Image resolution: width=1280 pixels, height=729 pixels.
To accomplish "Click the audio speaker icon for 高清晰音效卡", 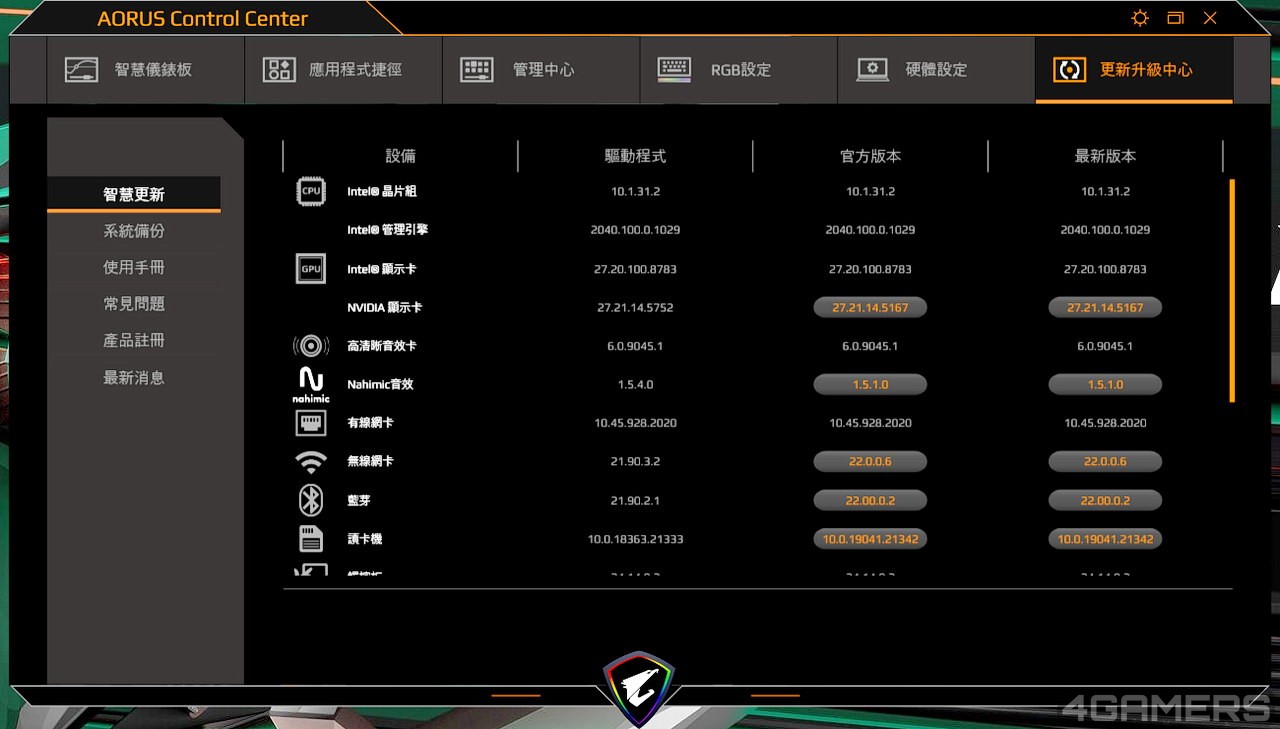I will pos(311,346).
